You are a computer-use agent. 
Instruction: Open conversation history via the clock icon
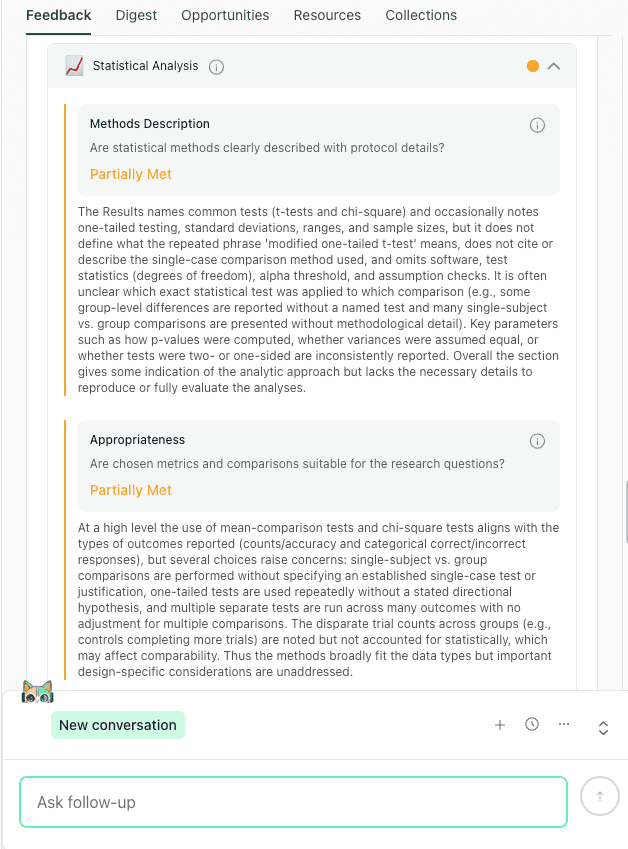click(532, 725)
